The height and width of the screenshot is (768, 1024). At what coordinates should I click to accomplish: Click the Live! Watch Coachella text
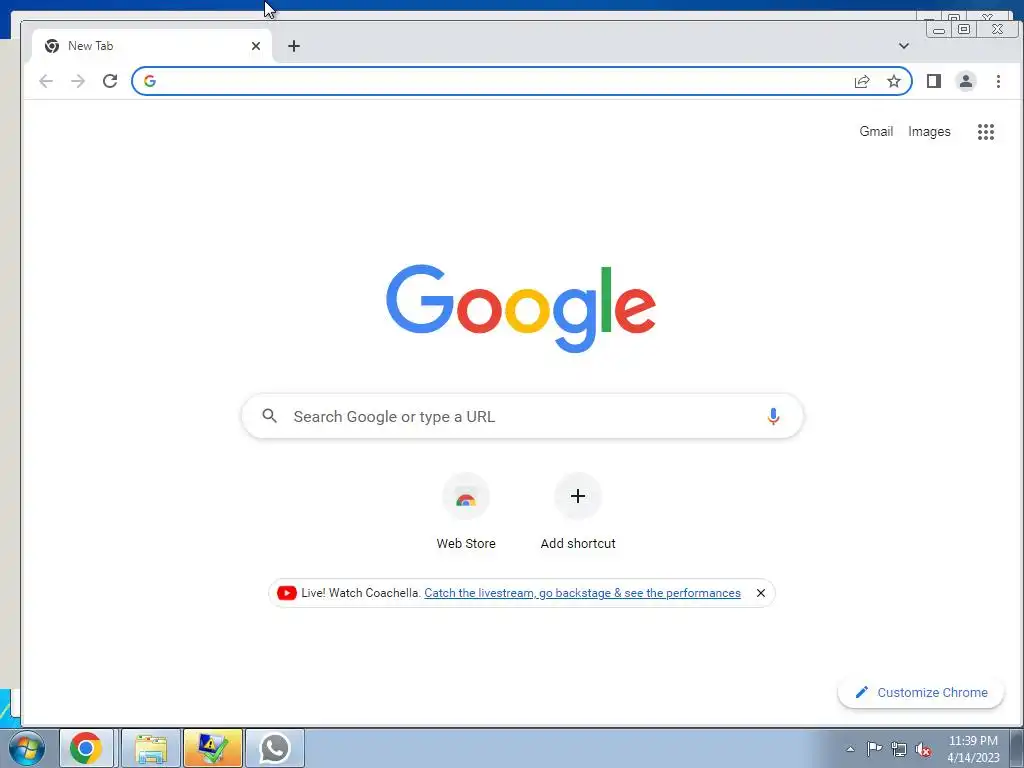click(360, 593)
